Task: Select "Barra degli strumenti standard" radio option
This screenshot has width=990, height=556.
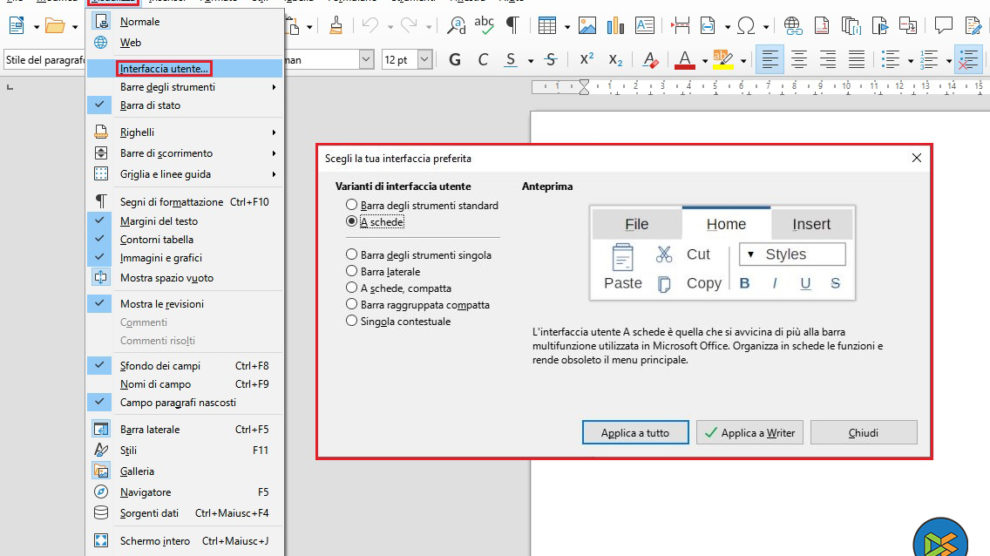Action: (x=352, y=205)
